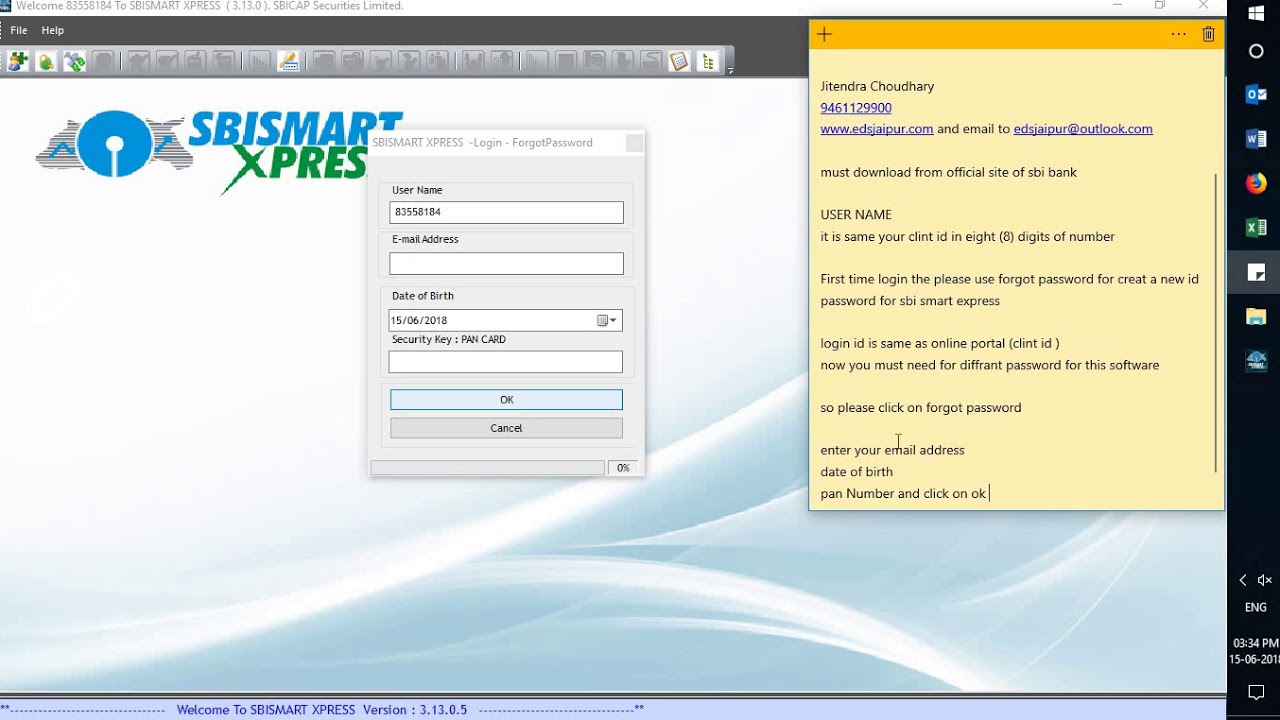
Task: Click the muted volume tray icon
Action: [1265, 580]
